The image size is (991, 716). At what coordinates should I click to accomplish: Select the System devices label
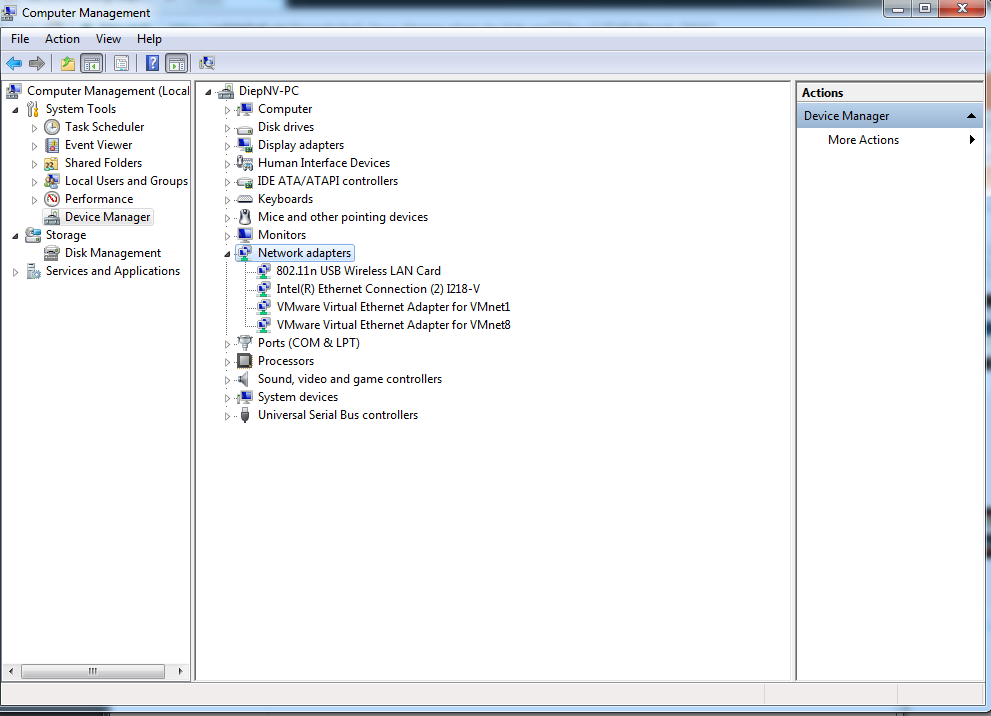tap(298, 397)
